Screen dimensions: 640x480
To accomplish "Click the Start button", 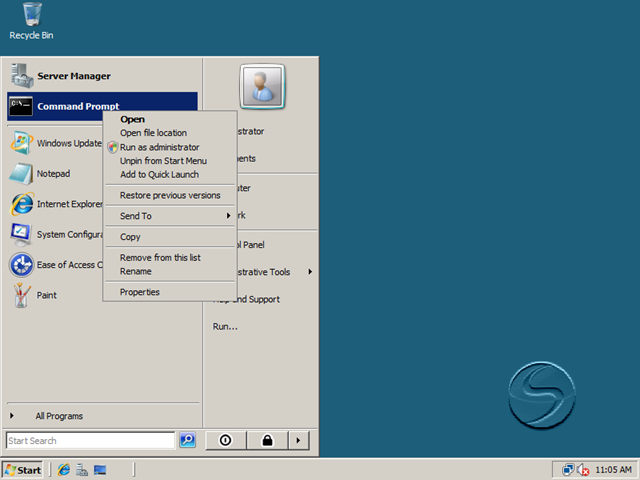I will click(23, 470).
